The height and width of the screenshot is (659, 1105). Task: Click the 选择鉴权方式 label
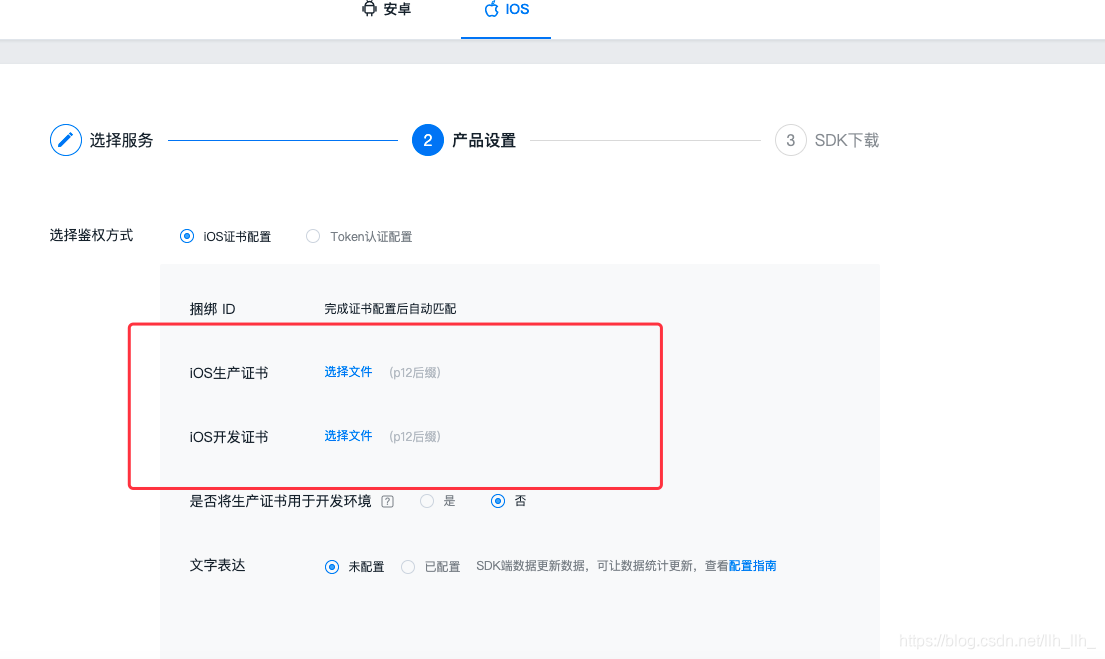(91, 235)
